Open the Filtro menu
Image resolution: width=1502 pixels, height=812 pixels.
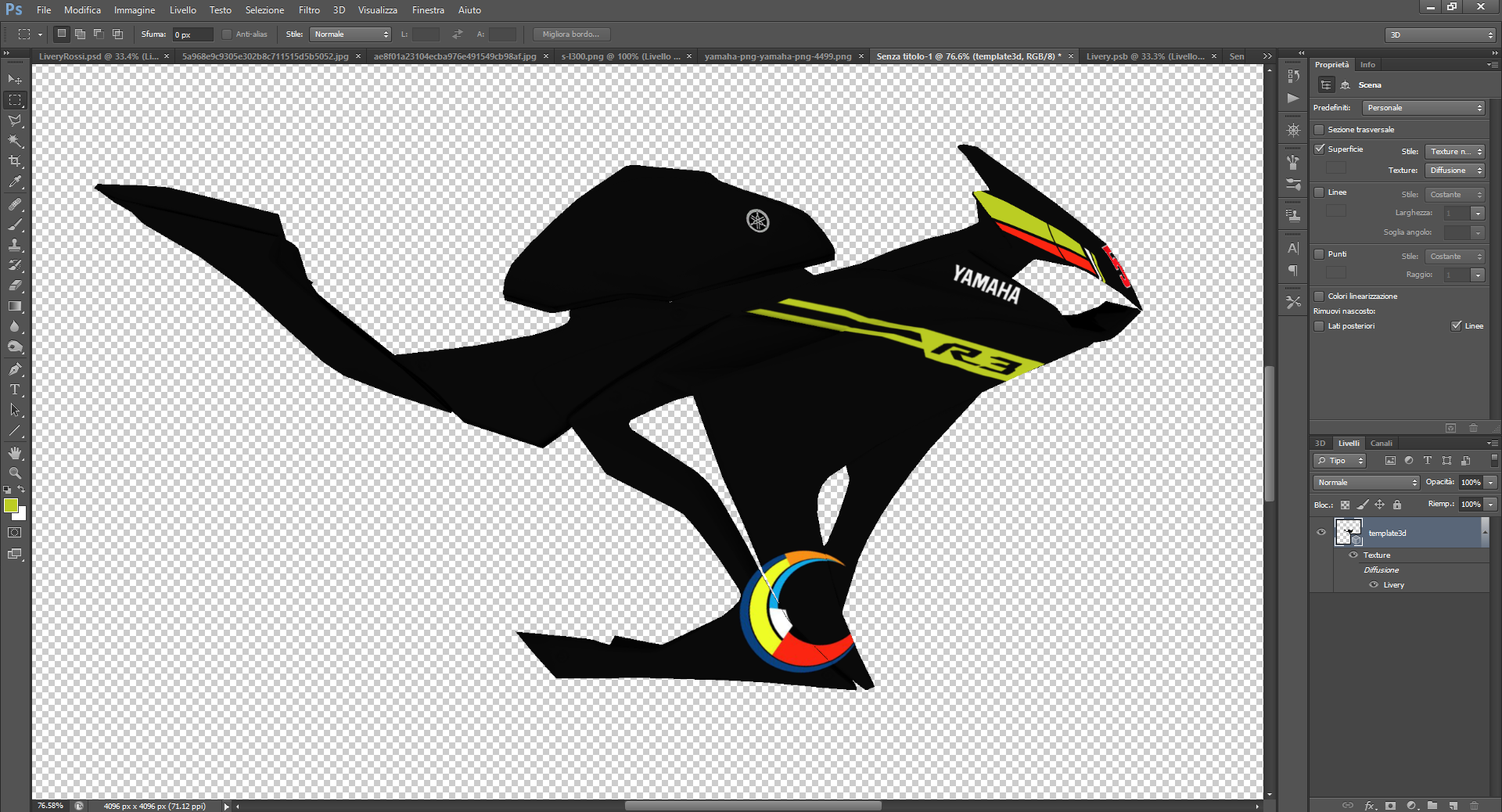click(309, 10)
